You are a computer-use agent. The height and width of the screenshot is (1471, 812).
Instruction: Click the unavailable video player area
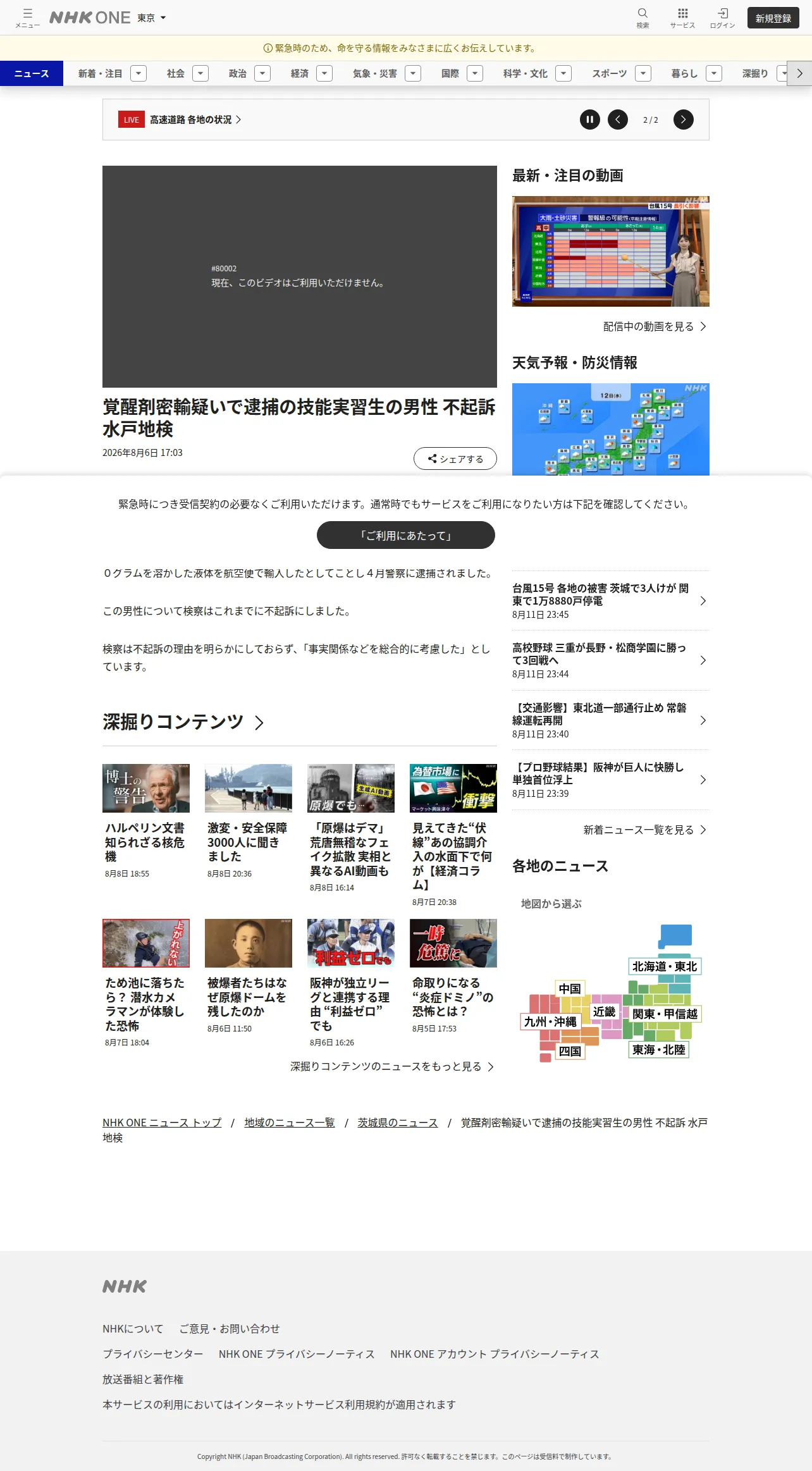300,276
